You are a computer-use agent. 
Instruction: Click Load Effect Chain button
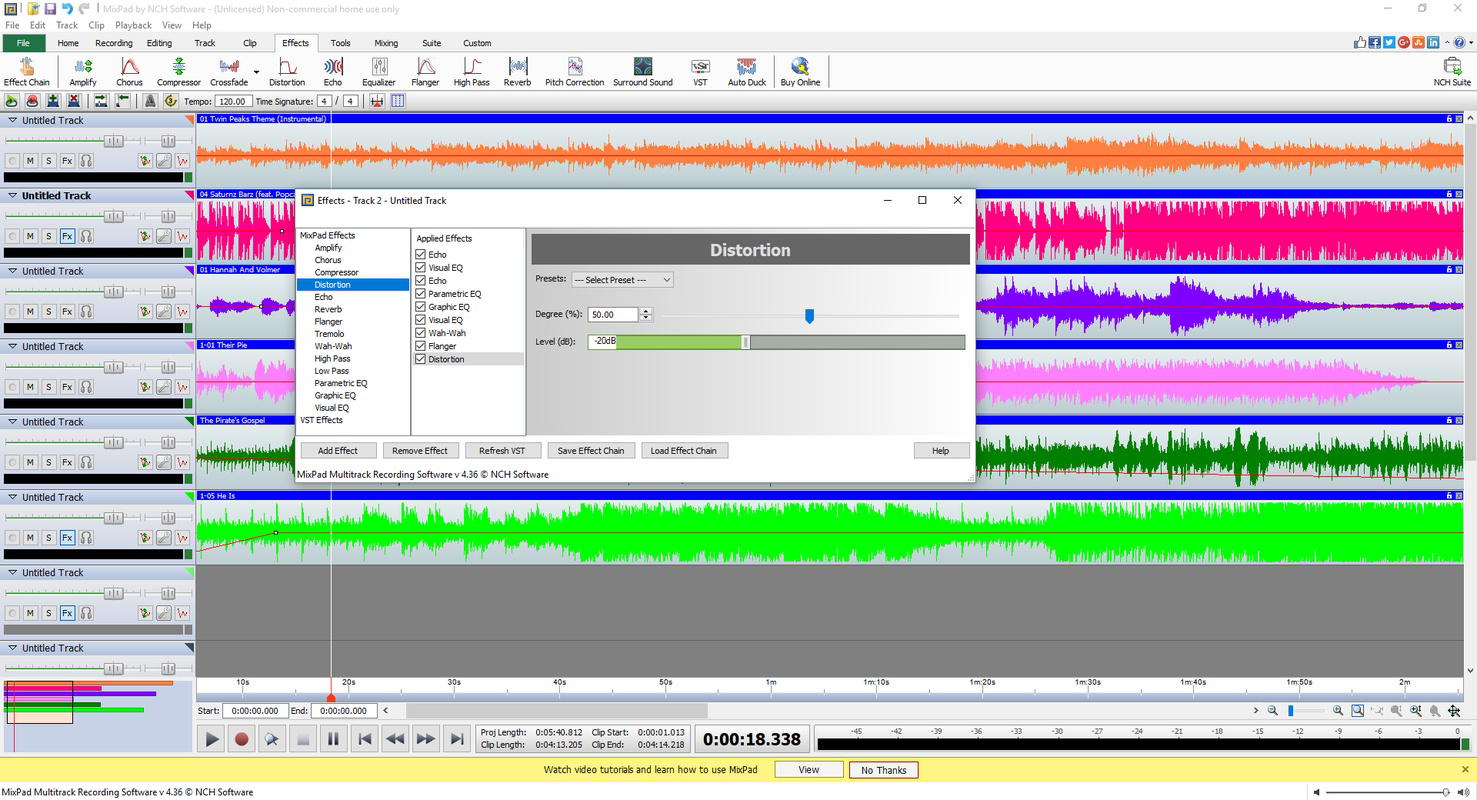684,451
